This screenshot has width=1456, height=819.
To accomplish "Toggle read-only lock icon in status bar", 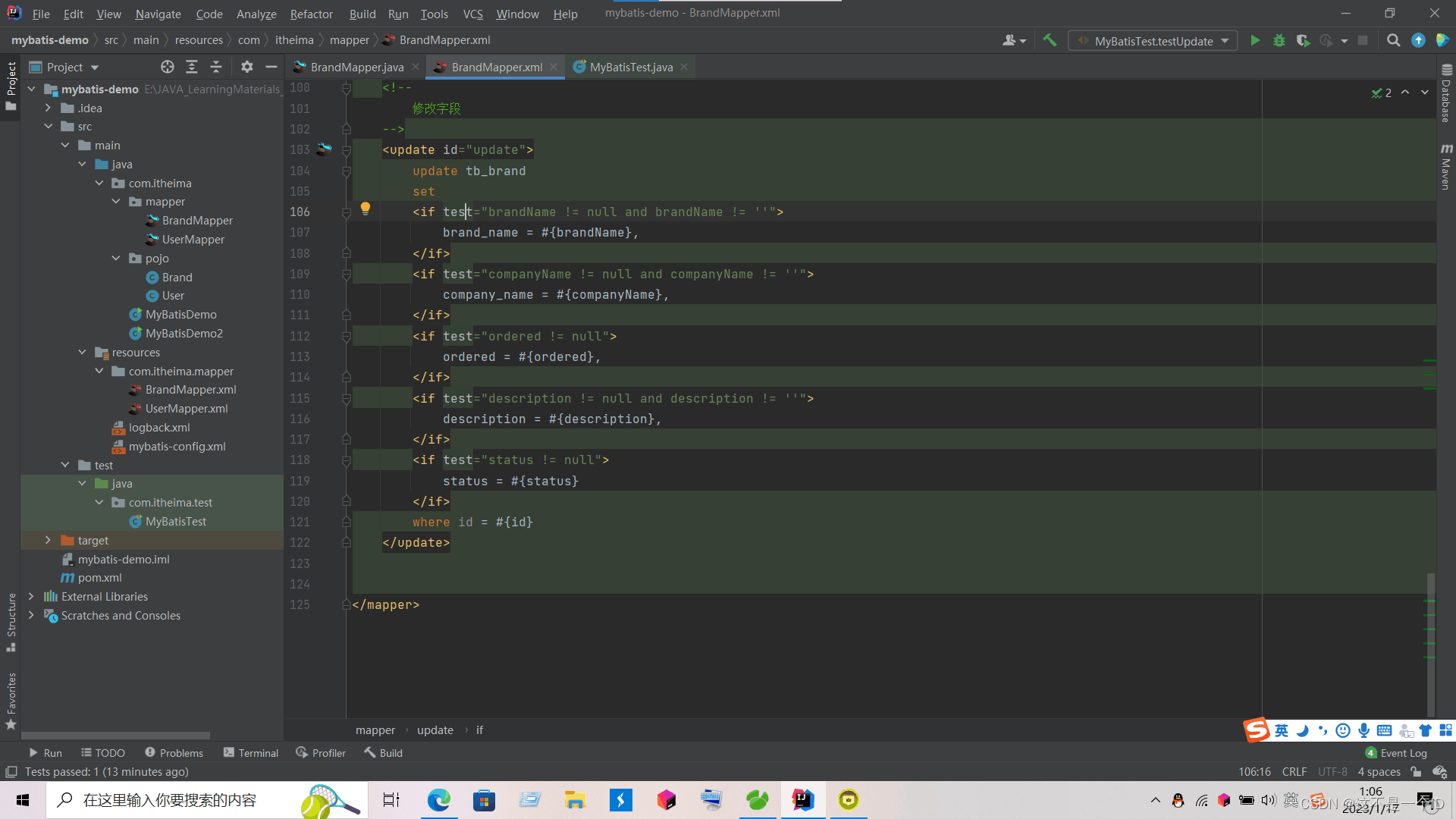I will pyautogui.click(x=1416, y=772).
